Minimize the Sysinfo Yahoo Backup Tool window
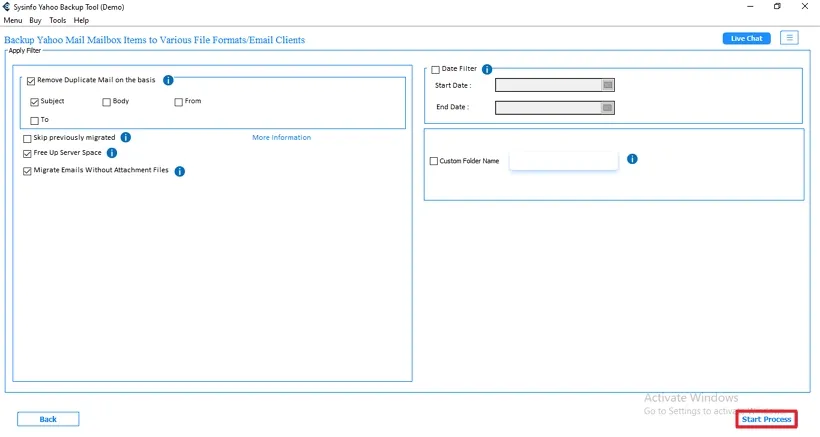The image size is (820, 437). (750, 7)
